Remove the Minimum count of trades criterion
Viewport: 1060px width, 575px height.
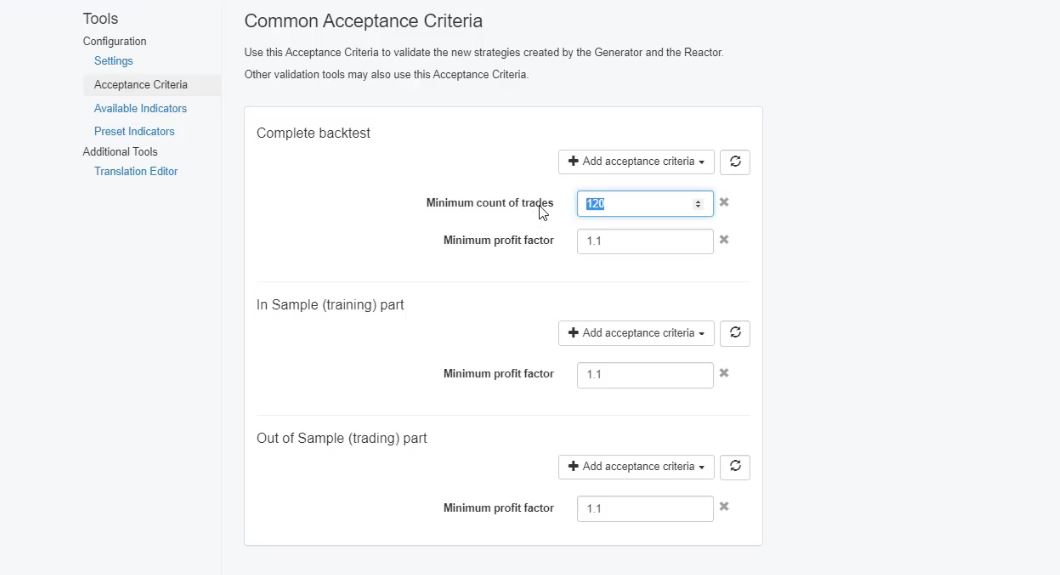pos(724,202)
